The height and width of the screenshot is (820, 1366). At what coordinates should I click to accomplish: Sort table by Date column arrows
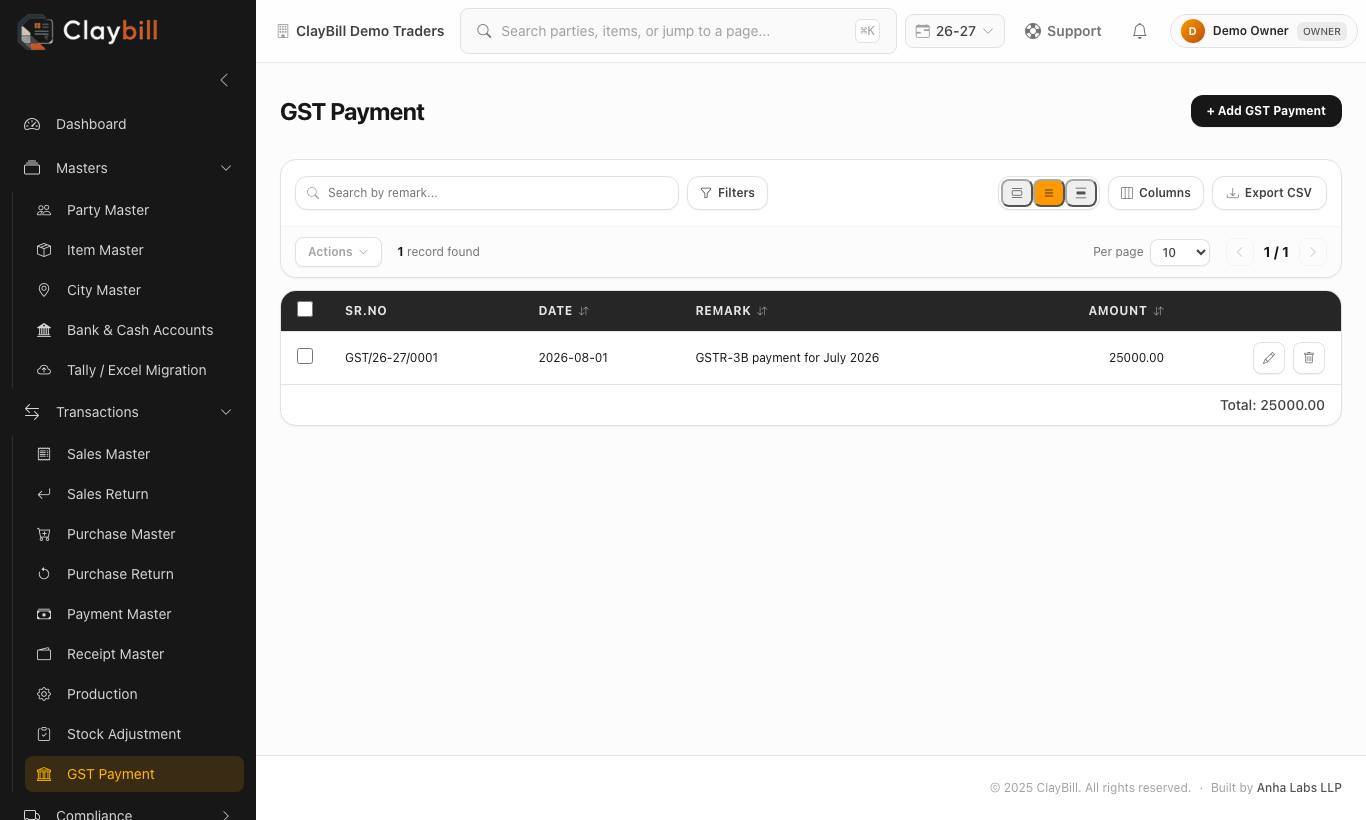pos(584,311)
